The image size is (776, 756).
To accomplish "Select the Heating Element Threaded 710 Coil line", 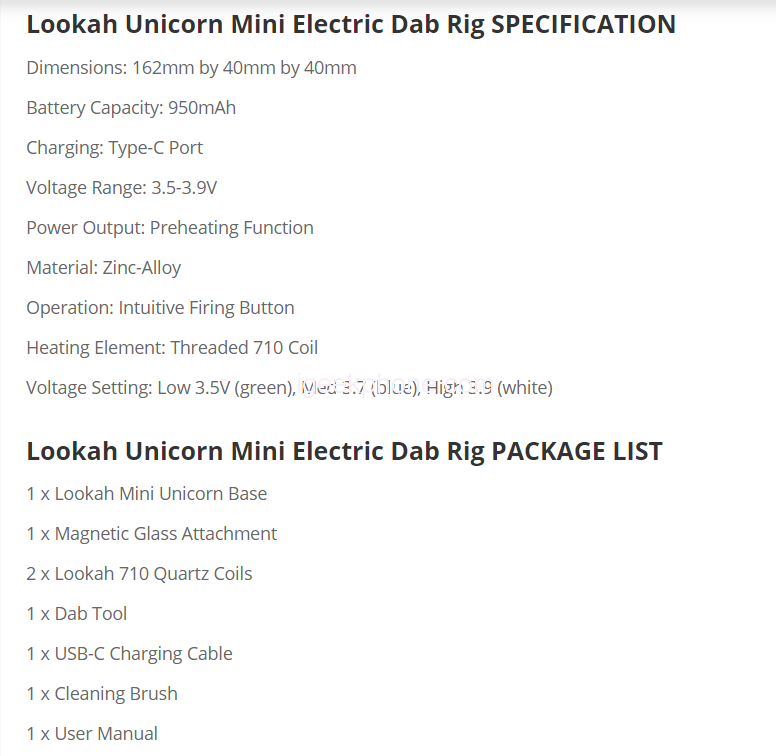I will tap(172, 348).
